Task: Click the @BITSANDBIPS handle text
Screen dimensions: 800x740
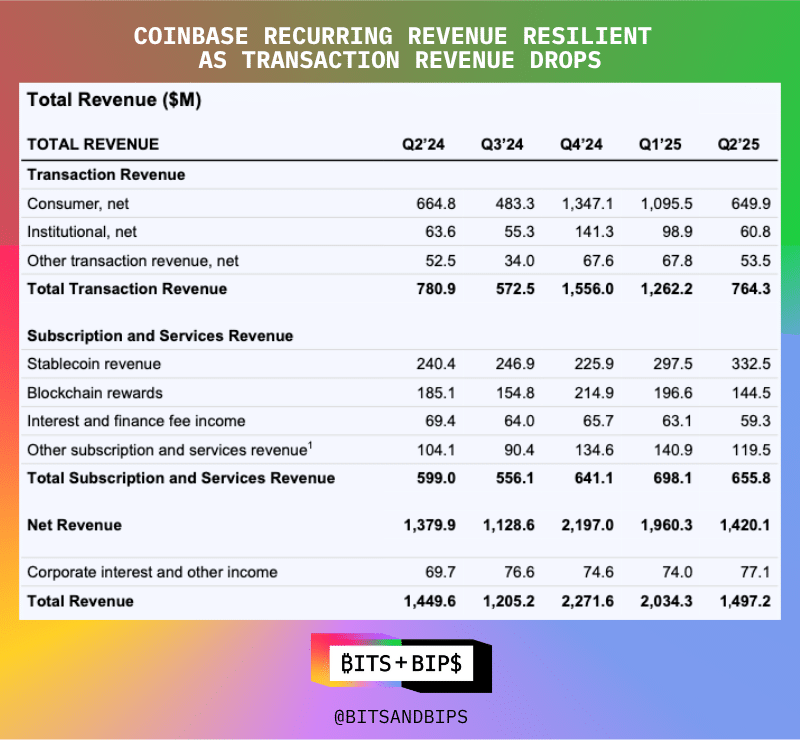Action: pyautogui.click(x=401, y=717)
